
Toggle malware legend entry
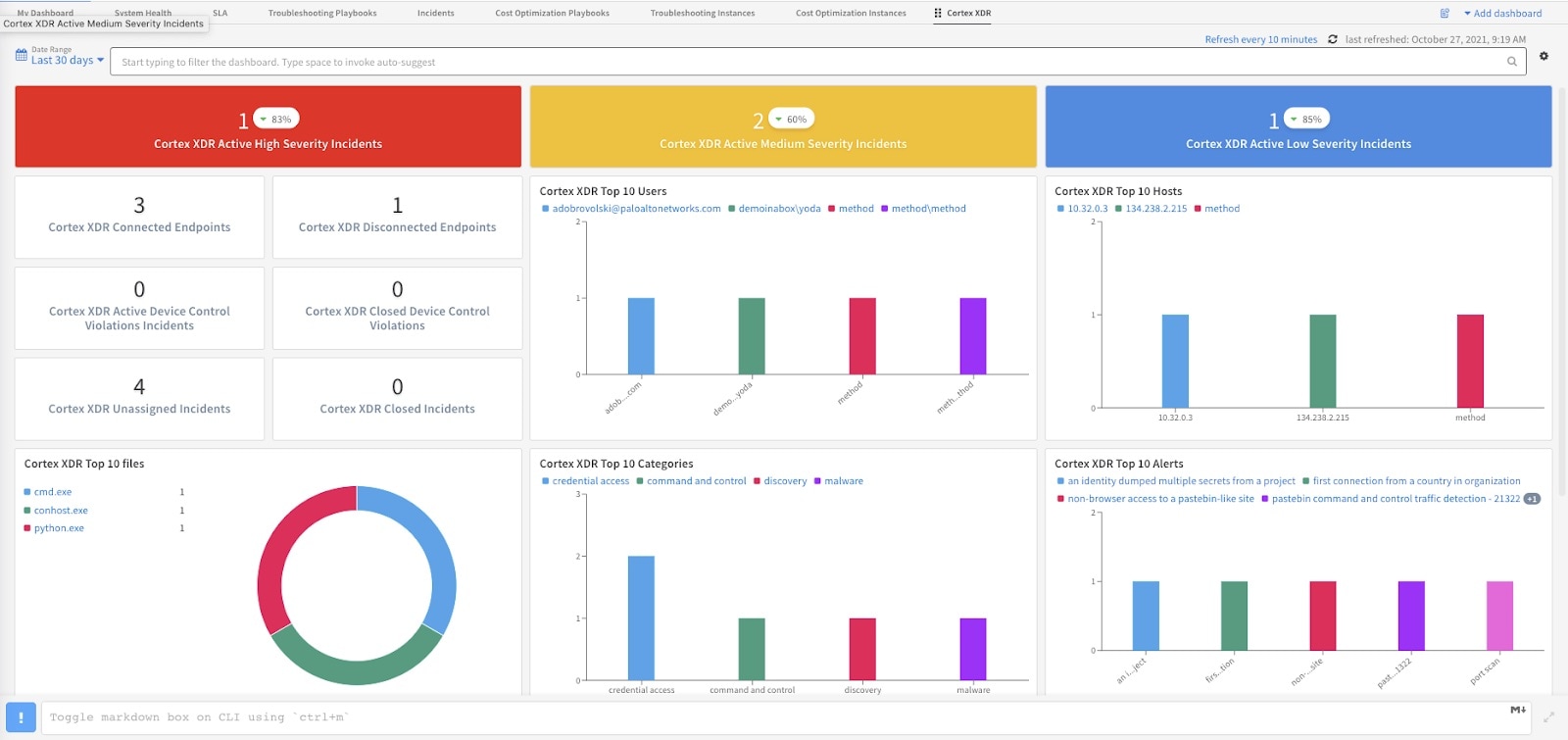(839, 480)
